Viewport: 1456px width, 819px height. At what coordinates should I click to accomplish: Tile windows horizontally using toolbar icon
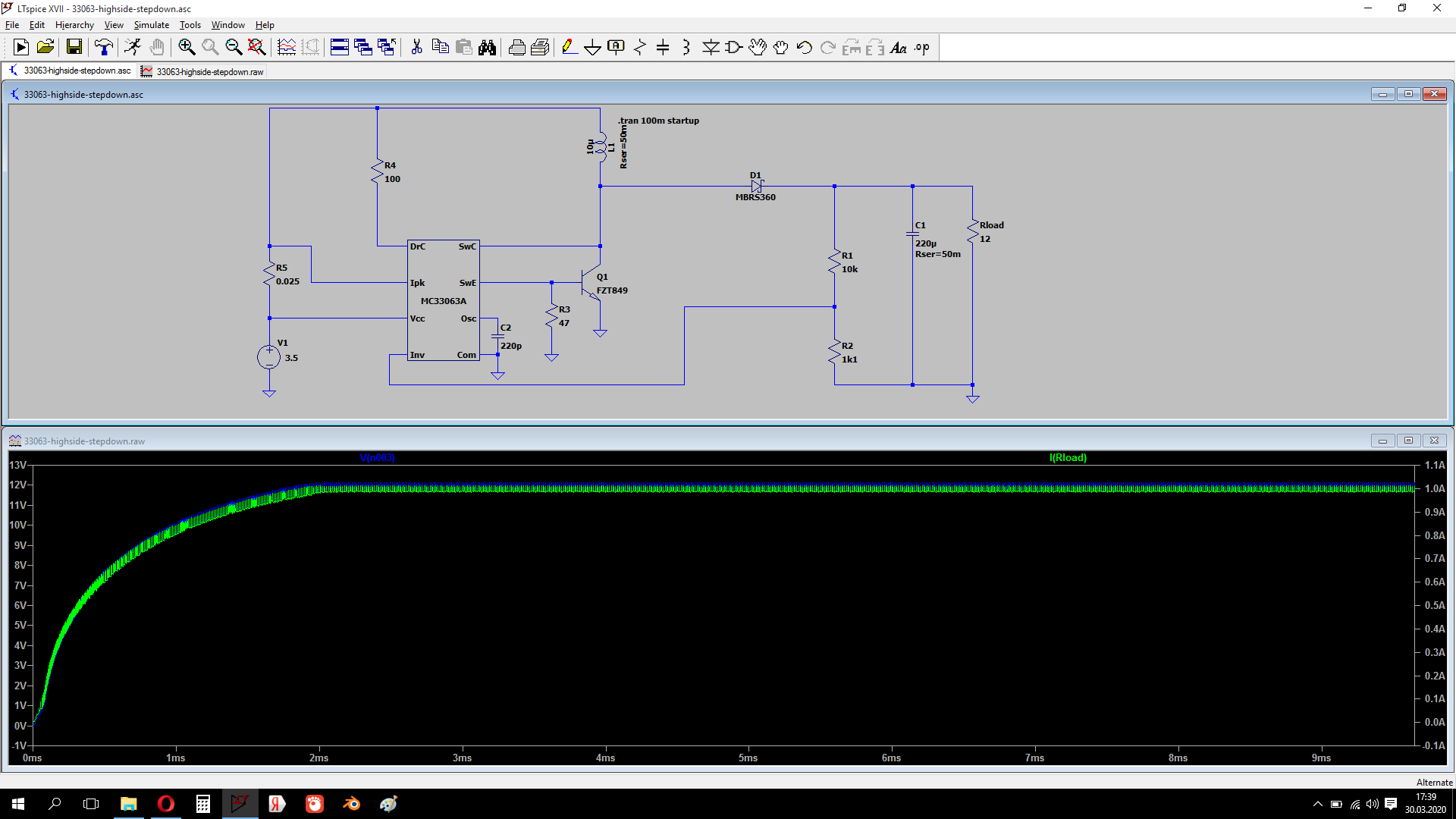pos(340,47)
